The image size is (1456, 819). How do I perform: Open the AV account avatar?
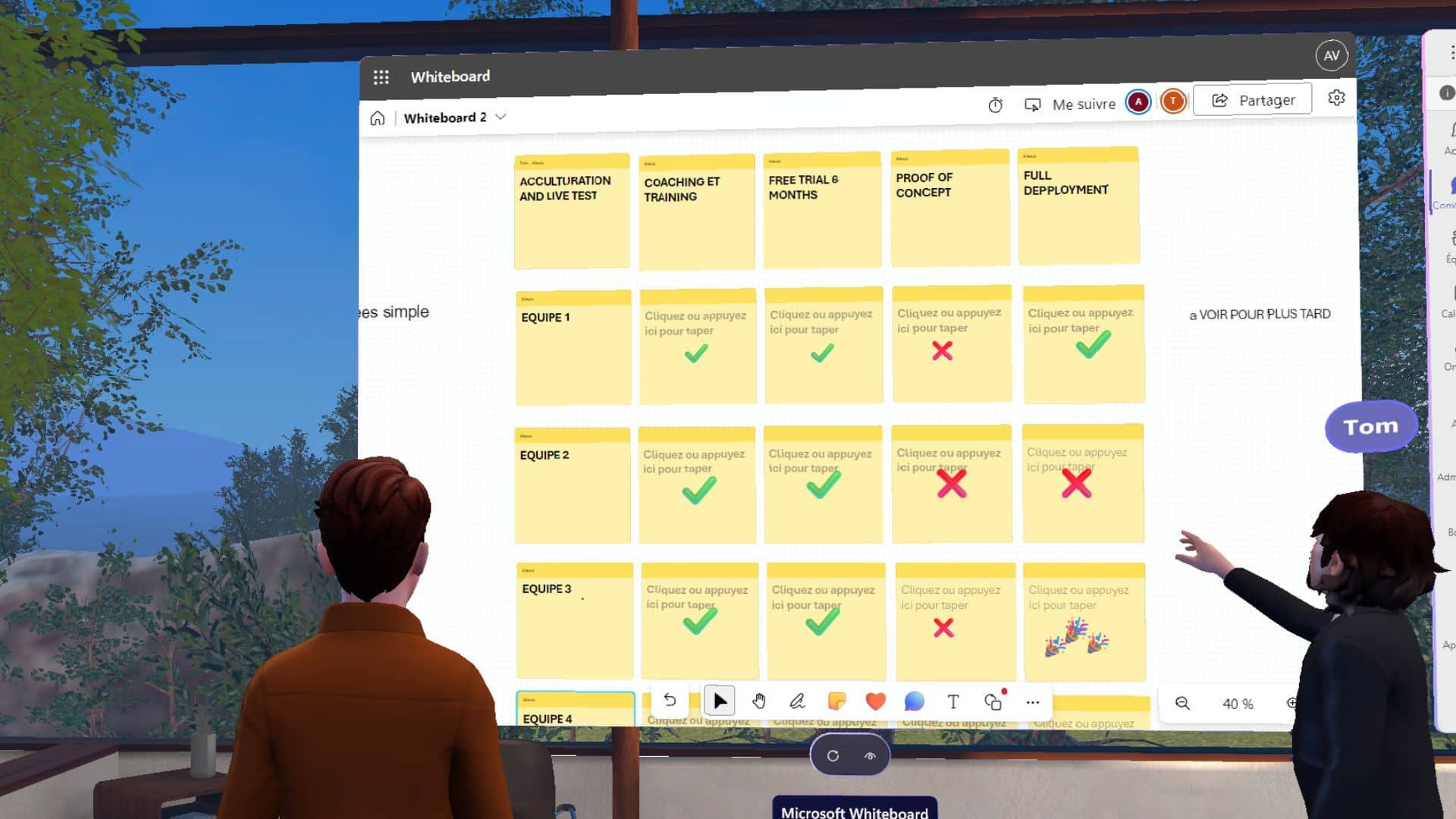[1331, 55]
